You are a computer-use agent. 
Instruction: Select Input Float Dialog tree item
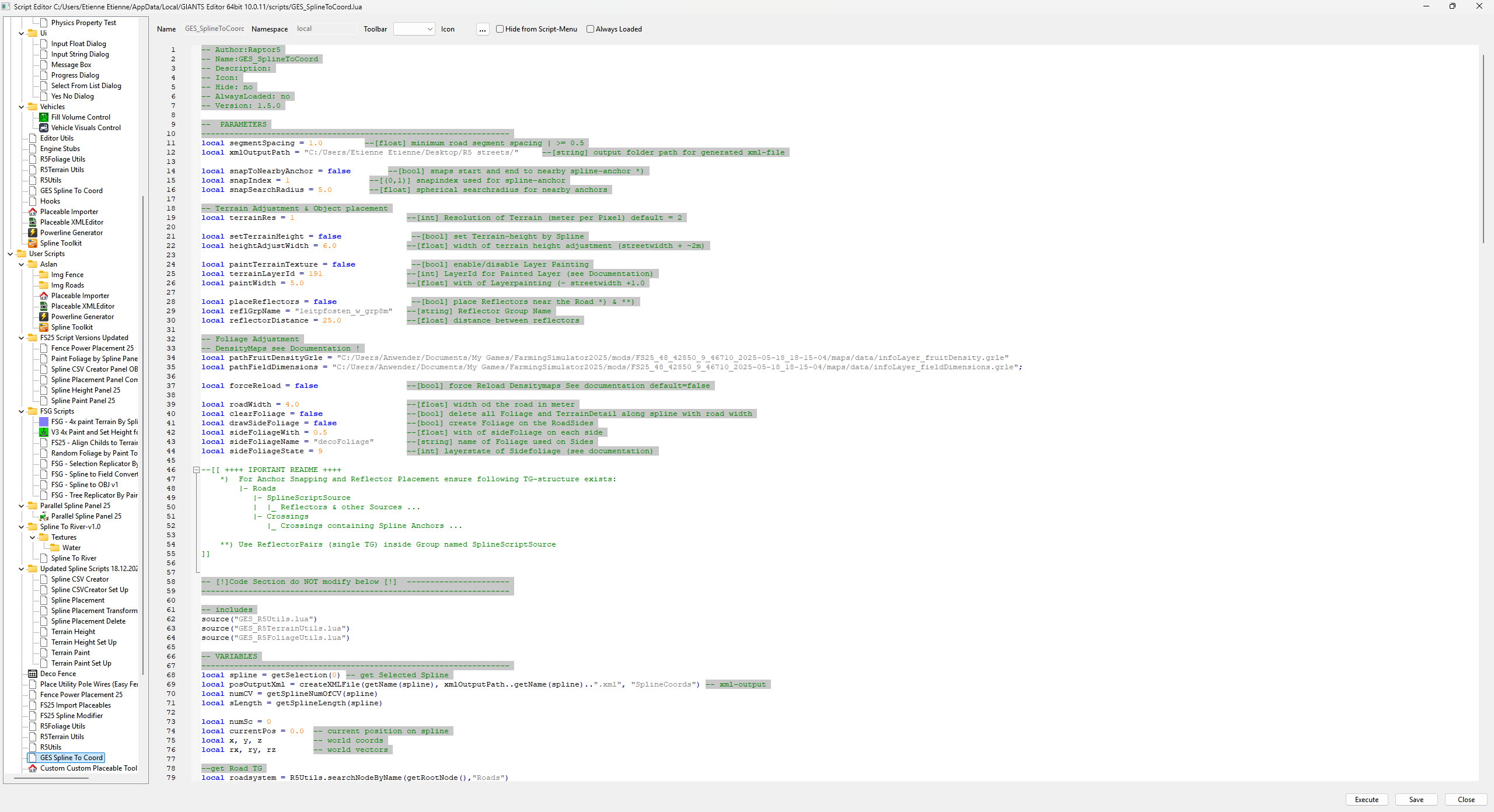78,44
